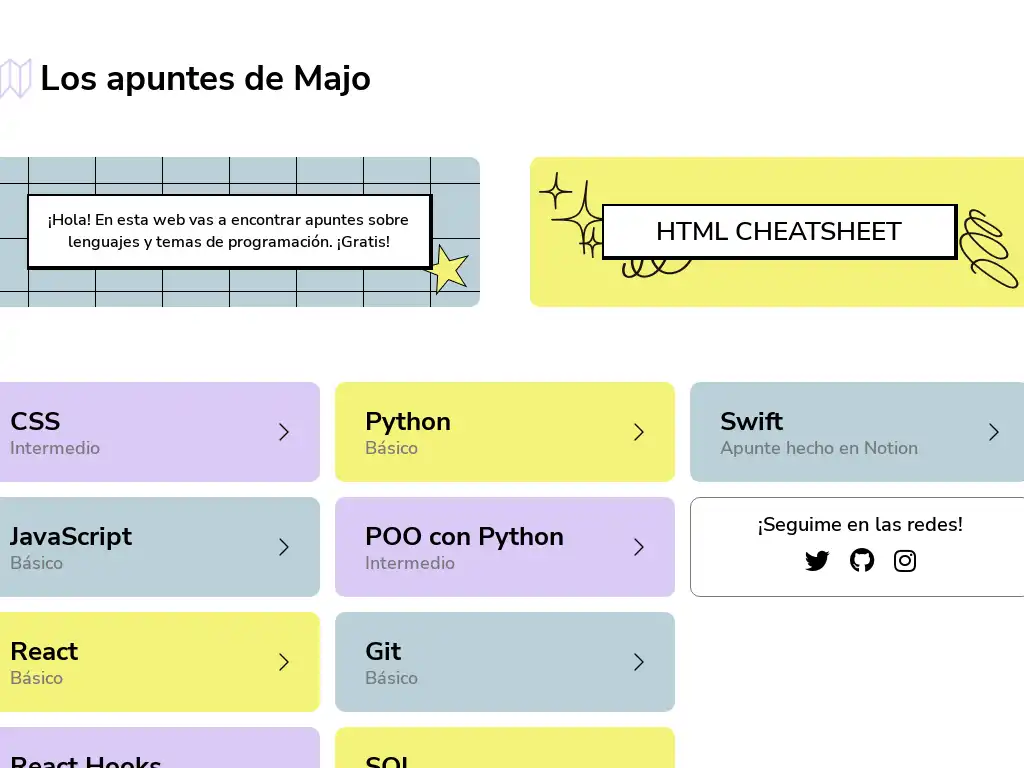The height and width of the screenshot is (768, 1024).
Task: Open the Twitter profile icon
Action: (x=817, y=561)
